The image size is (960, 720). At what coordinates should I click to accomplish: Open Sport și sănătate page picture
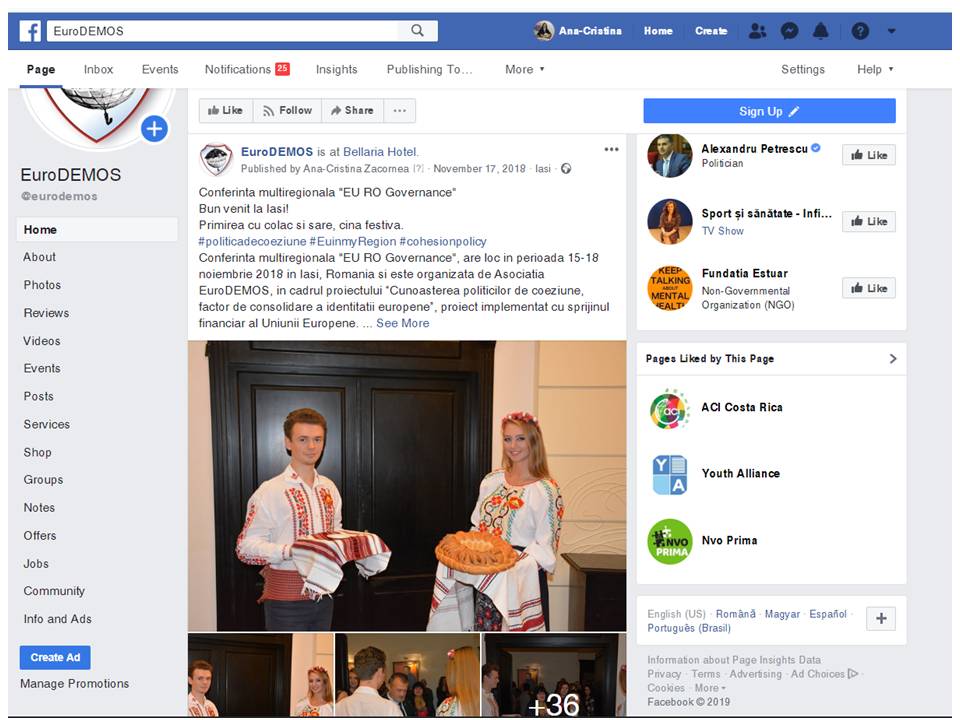[670, 222]
